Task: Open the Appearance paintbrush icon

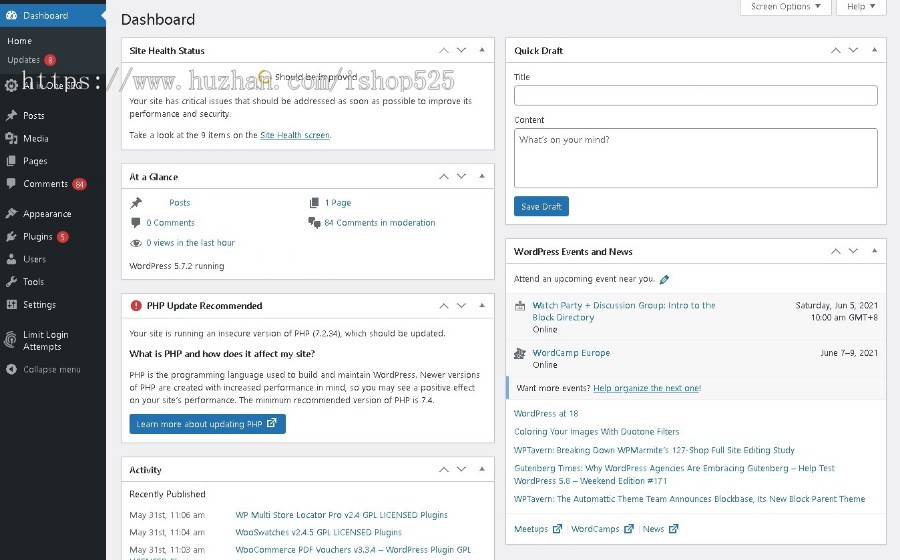Action: [x=11, y=213]
